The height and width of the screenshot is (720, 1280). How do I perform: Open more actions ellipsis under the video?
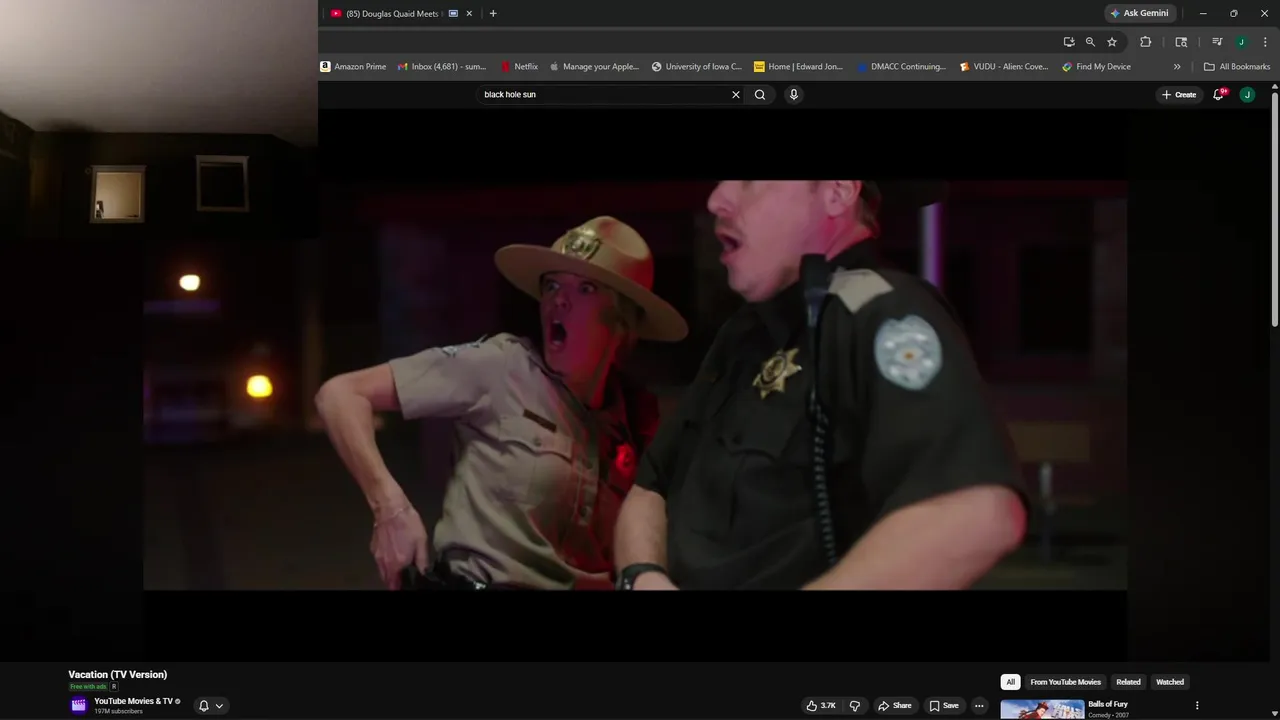pyautogui.click(x=979, y=706)
